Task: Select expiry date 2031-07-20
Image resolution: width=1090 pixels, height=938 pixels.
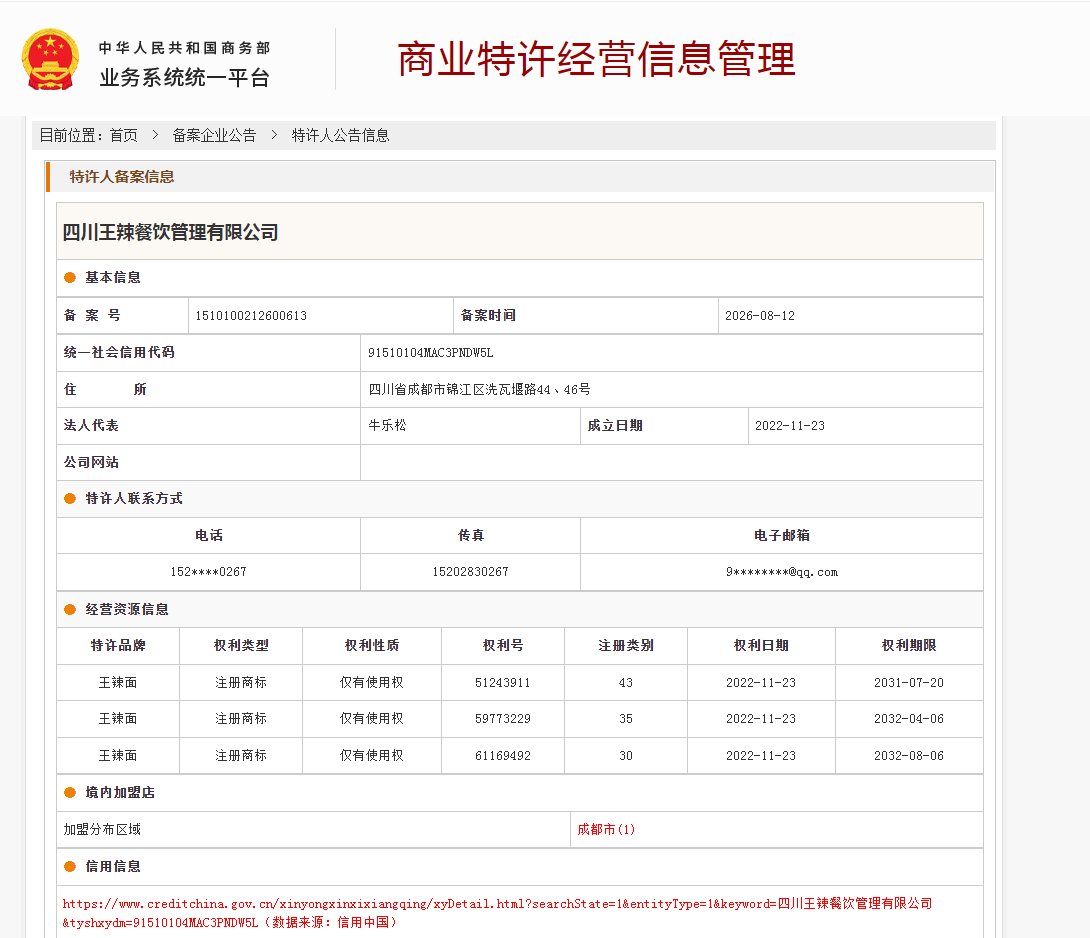Action: tap(909, 683)
